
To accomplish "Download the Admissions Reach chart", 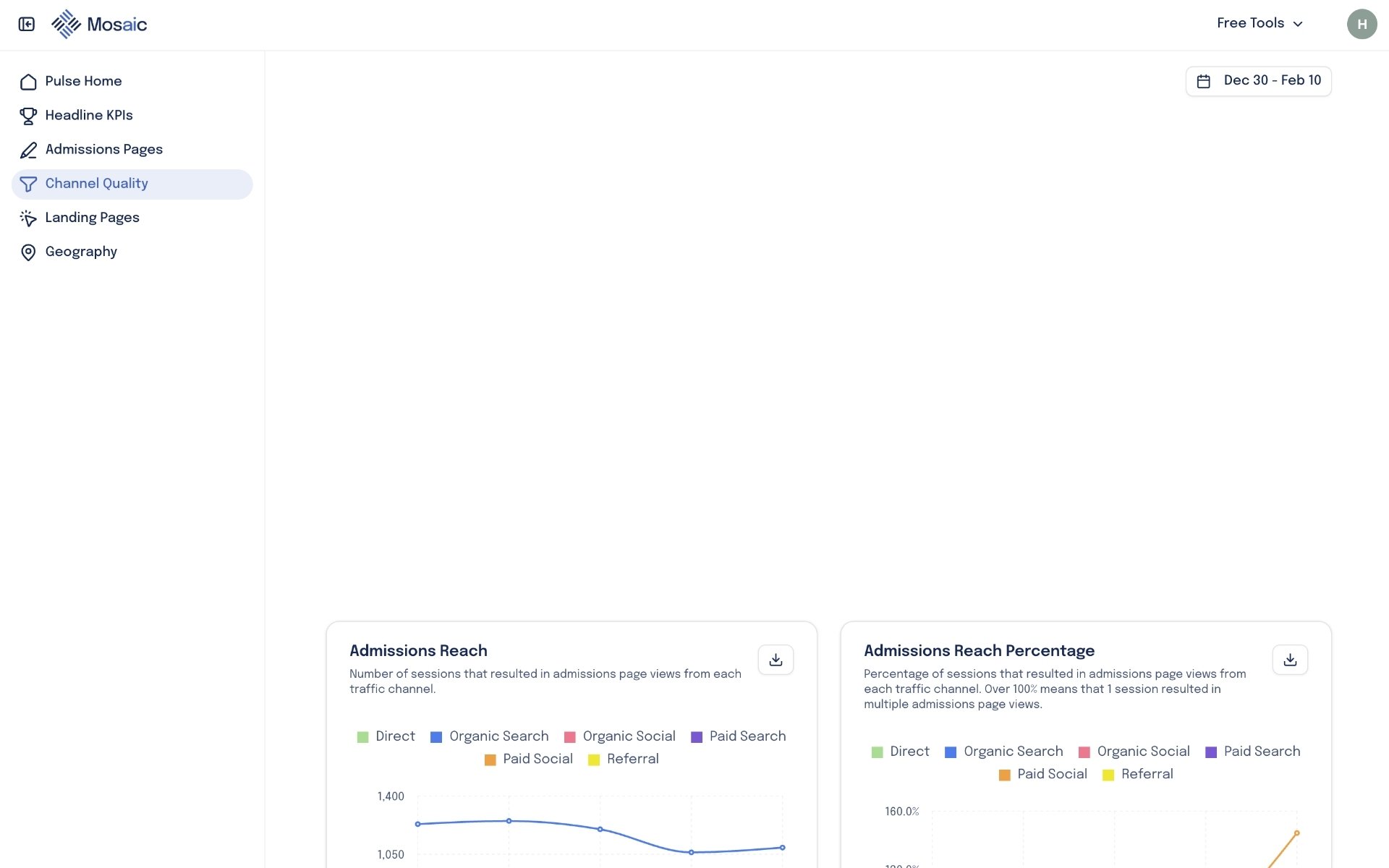I will [x=776, y=660].
